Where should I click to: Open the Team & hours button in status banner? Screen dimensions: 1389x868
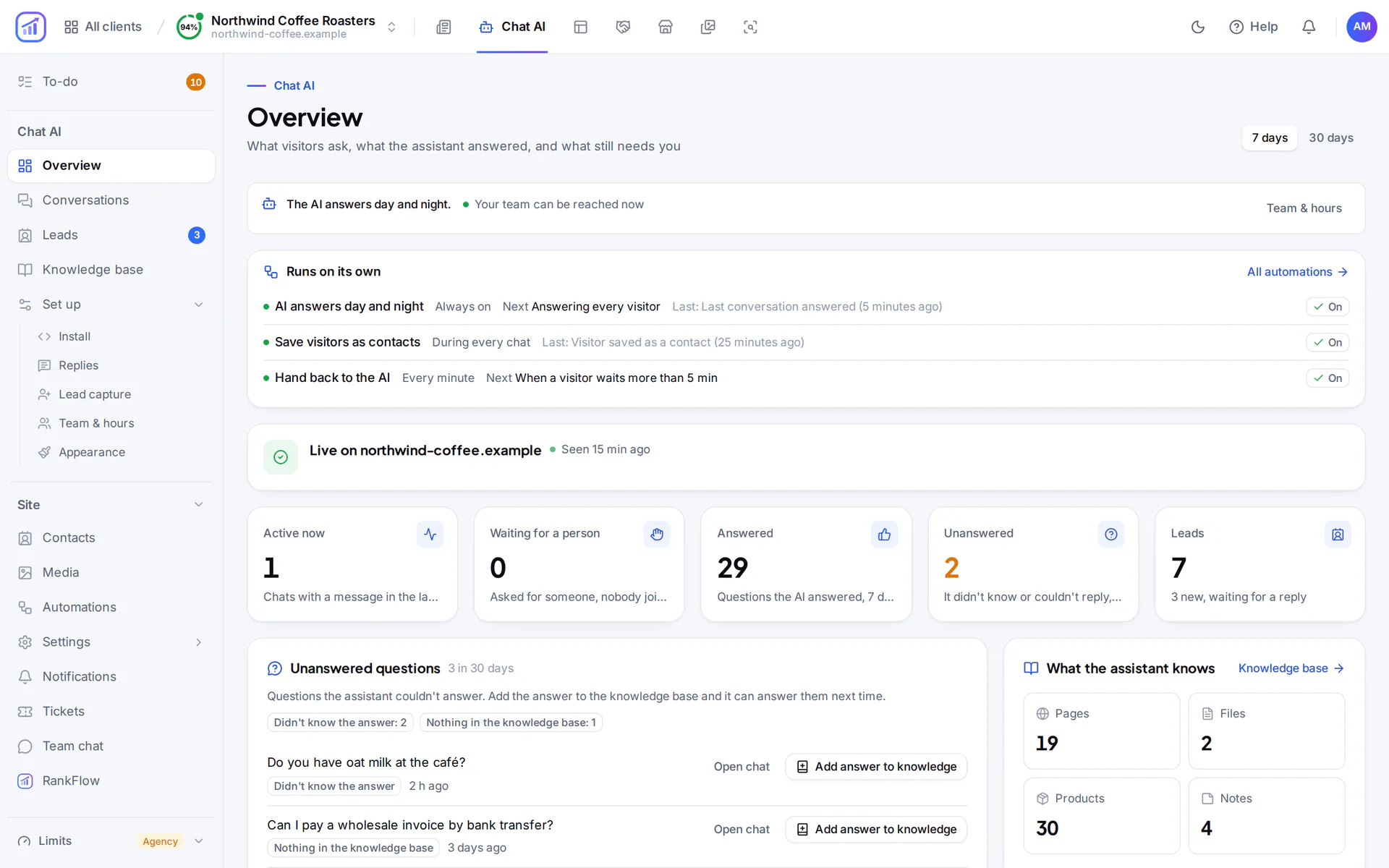point(1304,208)
